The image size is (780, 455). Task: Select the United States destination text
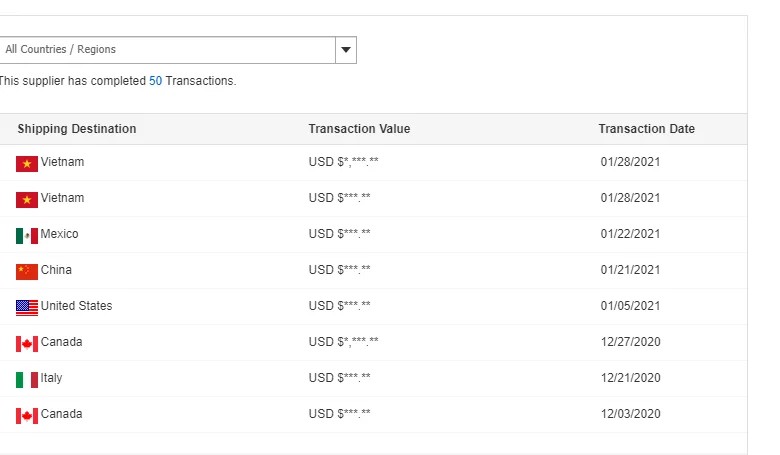coord(76,306)
